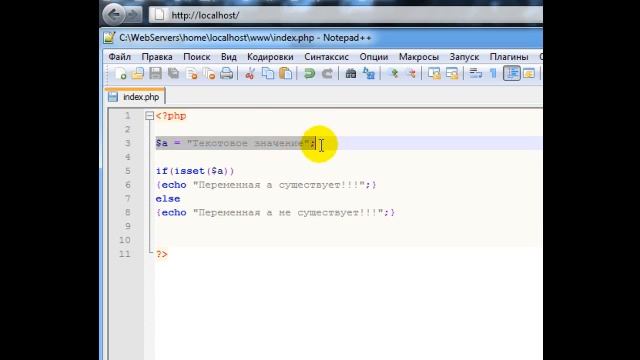Click the Open file folder icon
This screenshot has width=640, height=360.
click(x=138, y=73)
